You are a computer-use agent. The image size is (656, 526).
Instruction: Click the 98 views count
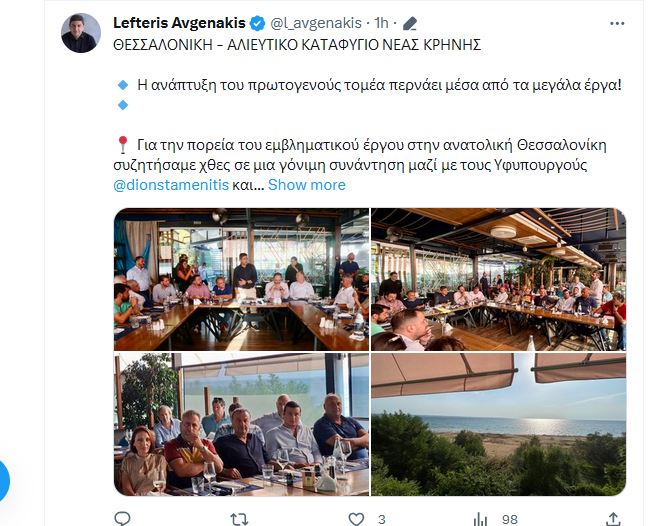(510, 519)
